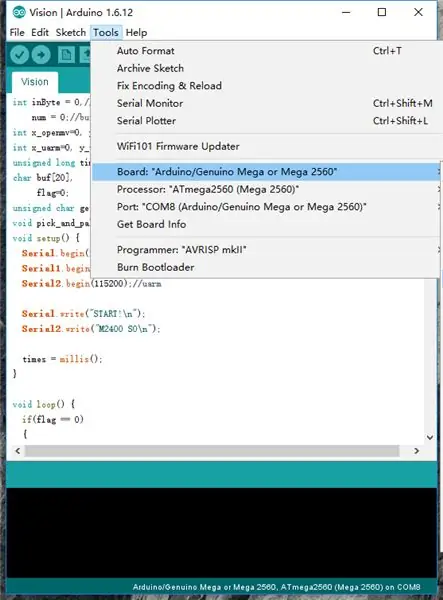Click the Upload arrow button
The image size is (443, 600).
point(41,55)
